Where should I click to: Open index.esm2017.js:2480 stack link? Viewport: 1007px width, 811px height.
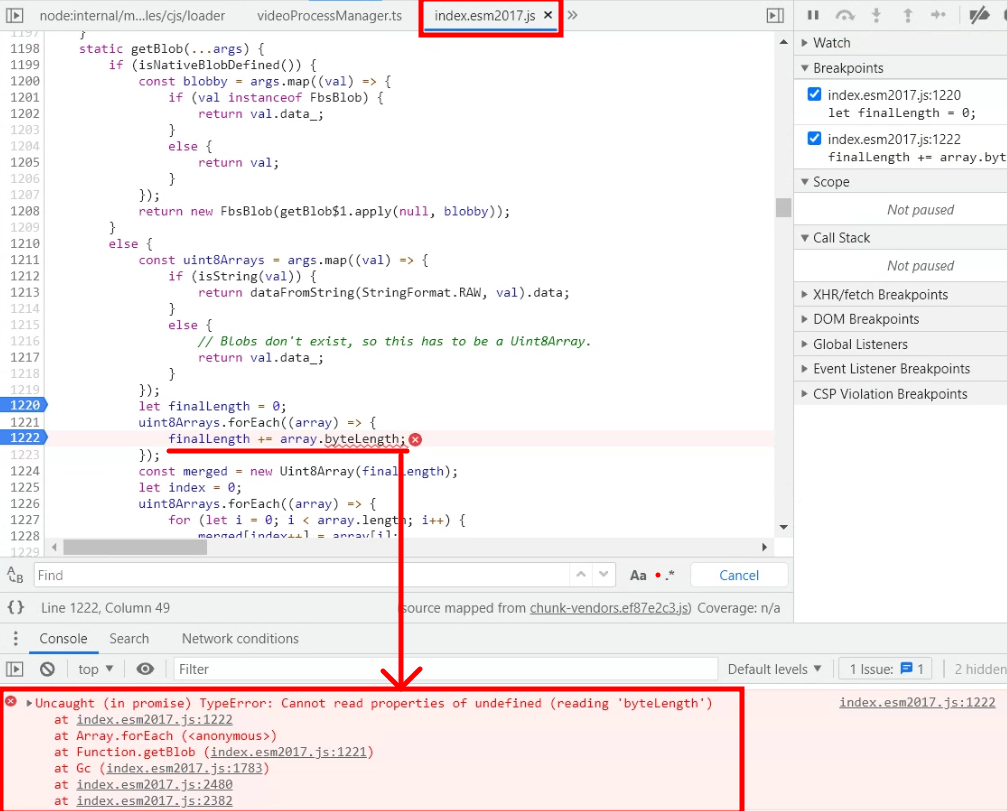click(154, 784)
